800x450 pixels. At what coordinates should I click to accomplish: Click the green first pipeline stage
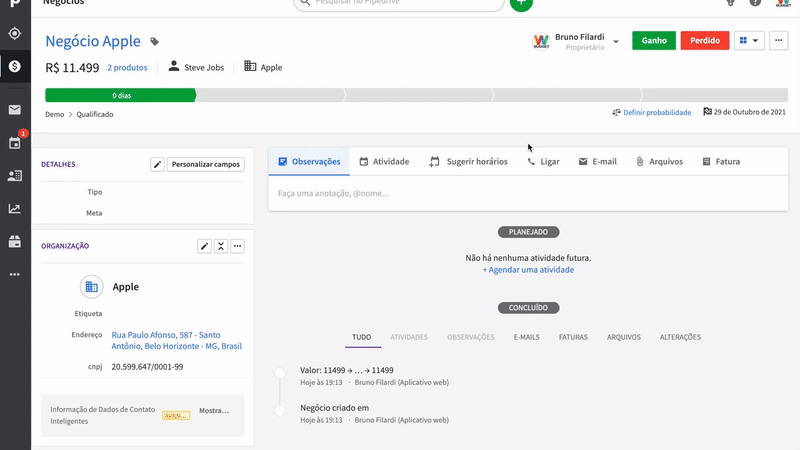121,95
